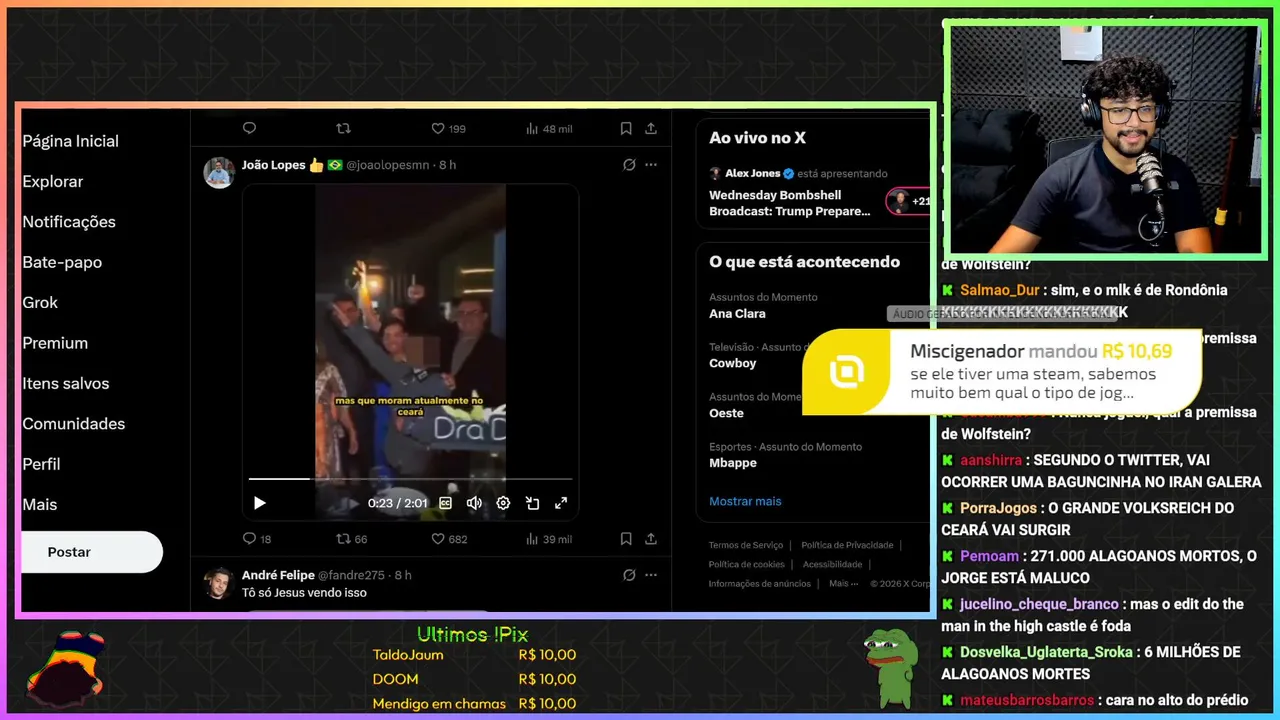Viewport: 1280px width, 720px height.
Task: Click the Miscigenador donation notification
Action: [x=1002, y=371]
